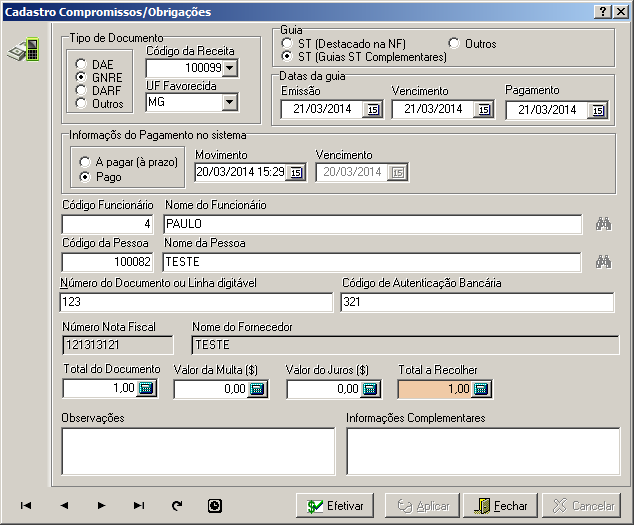Open the calculator for Valor da Multa
634x525 pixels.
258,389
